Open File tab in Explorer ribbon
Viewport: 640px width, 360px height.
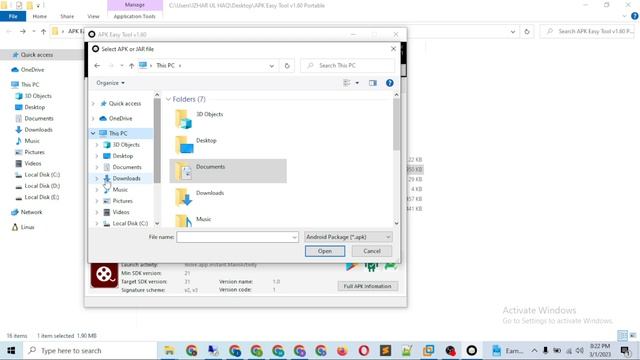13,16
